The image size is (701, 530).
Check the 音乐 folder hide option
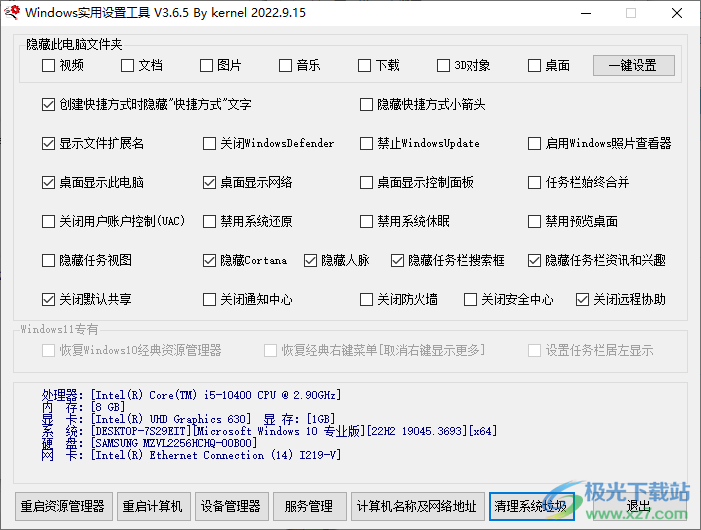pos(285,66)
